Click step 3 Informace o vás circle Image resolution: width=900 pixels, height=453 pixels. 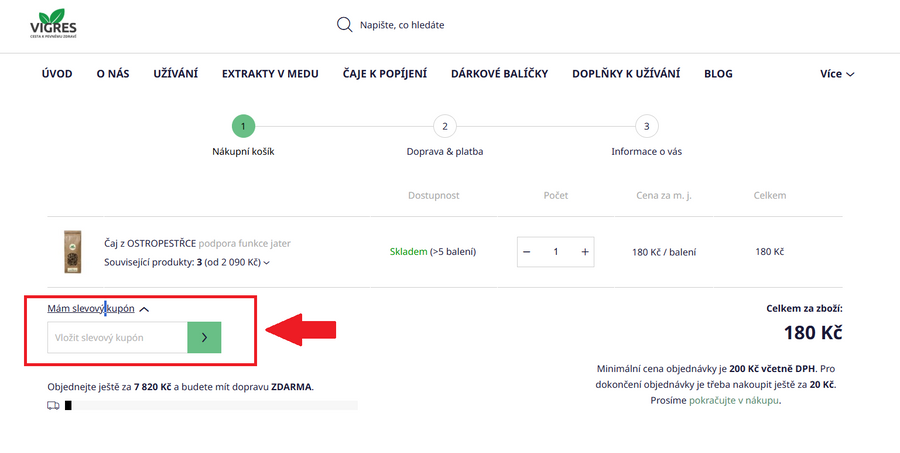(646, 126)
